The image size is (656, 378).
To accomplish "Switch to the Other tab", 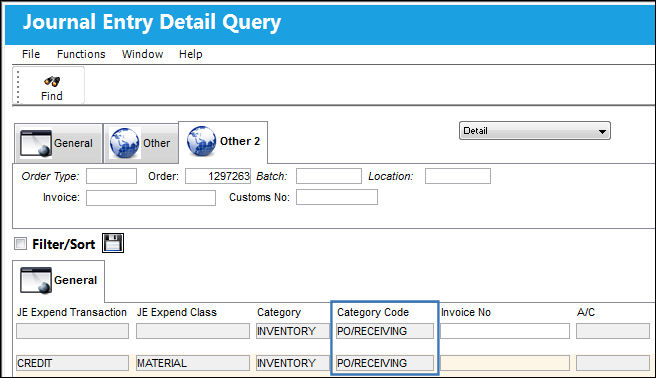I will tap(141, 143).
